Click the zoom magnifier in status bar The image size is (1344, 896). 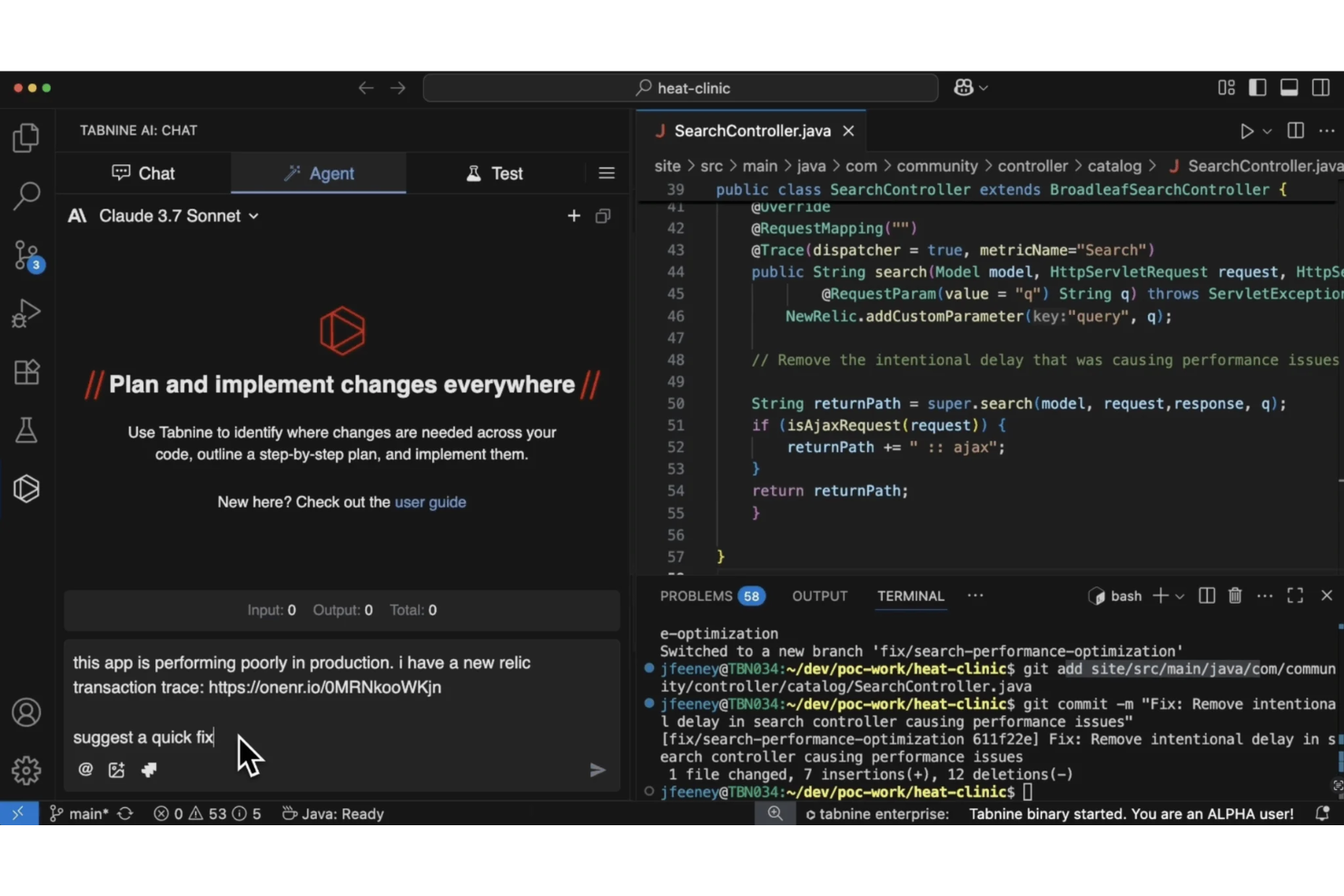[775, 813]
